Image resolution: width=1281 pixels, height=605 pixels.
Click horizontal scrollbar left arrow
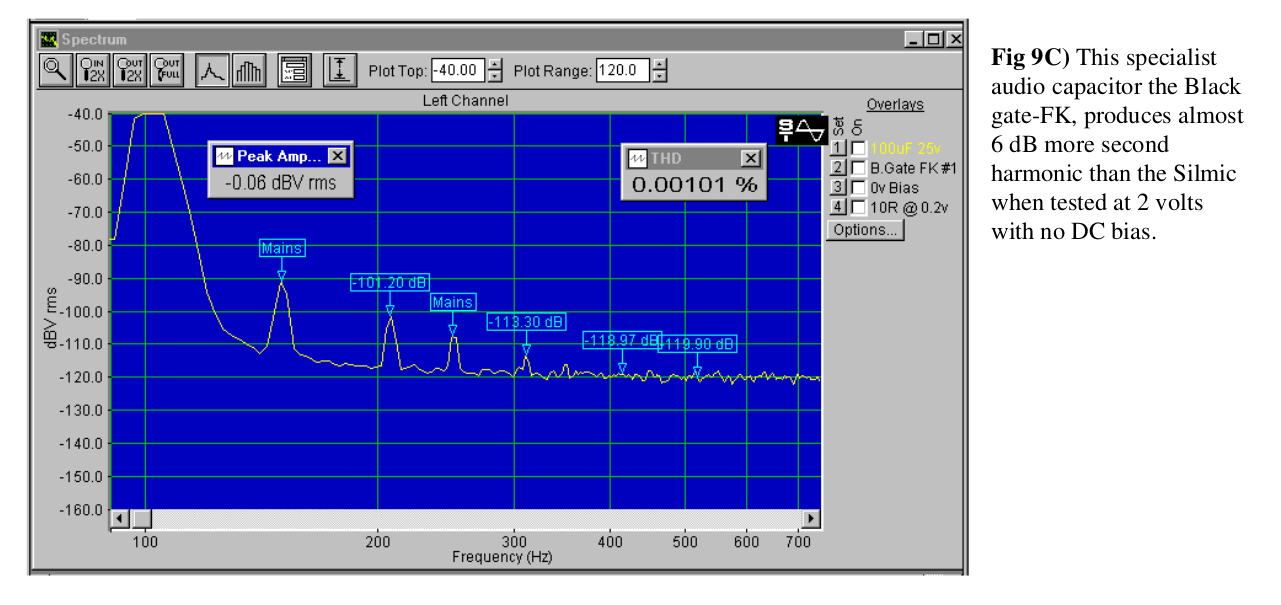tap(119, 518)
